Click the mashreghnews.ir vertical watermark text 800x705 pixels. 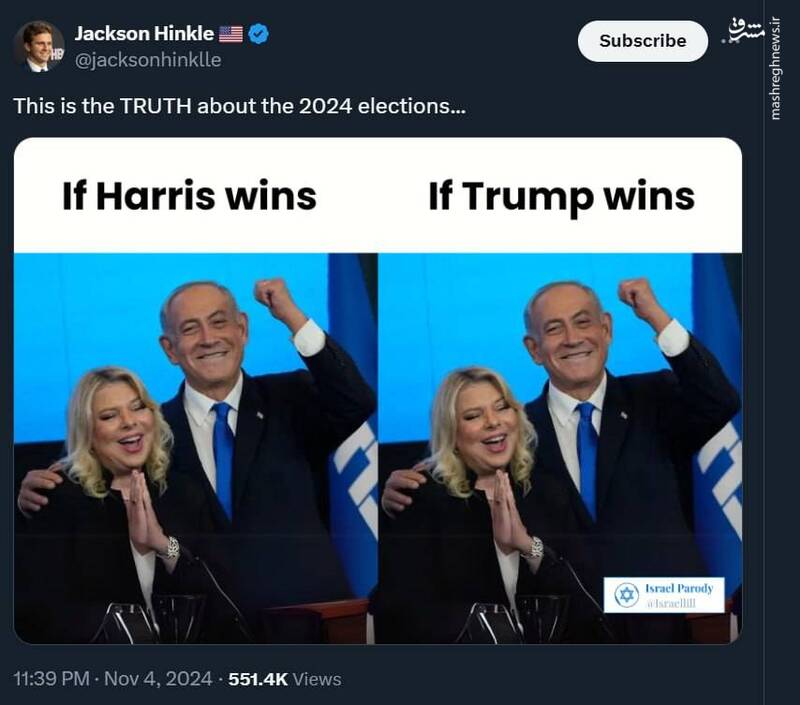pyautogui.click(x=776, y=68)
